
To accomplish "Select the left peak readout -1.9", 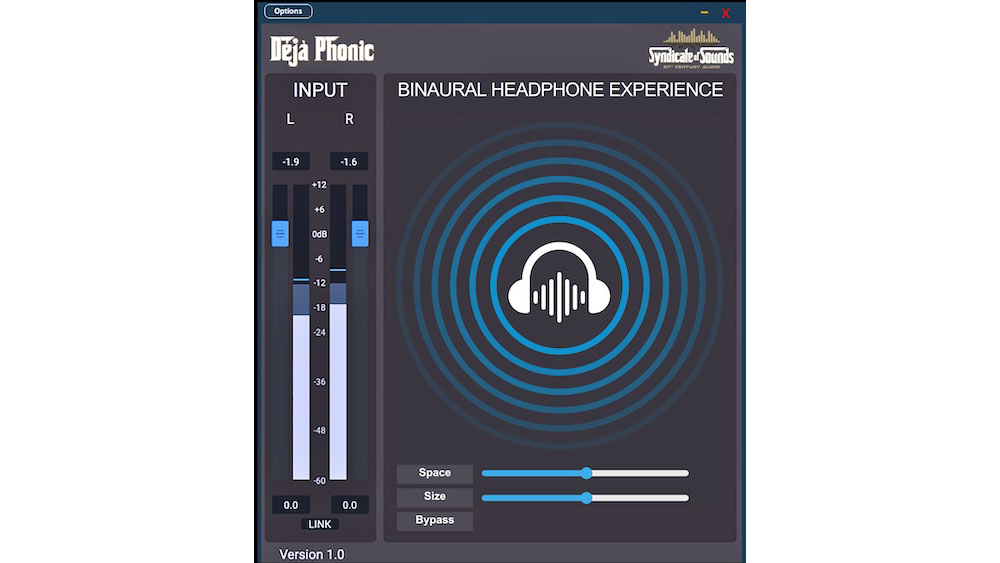I will click(291, 162).
